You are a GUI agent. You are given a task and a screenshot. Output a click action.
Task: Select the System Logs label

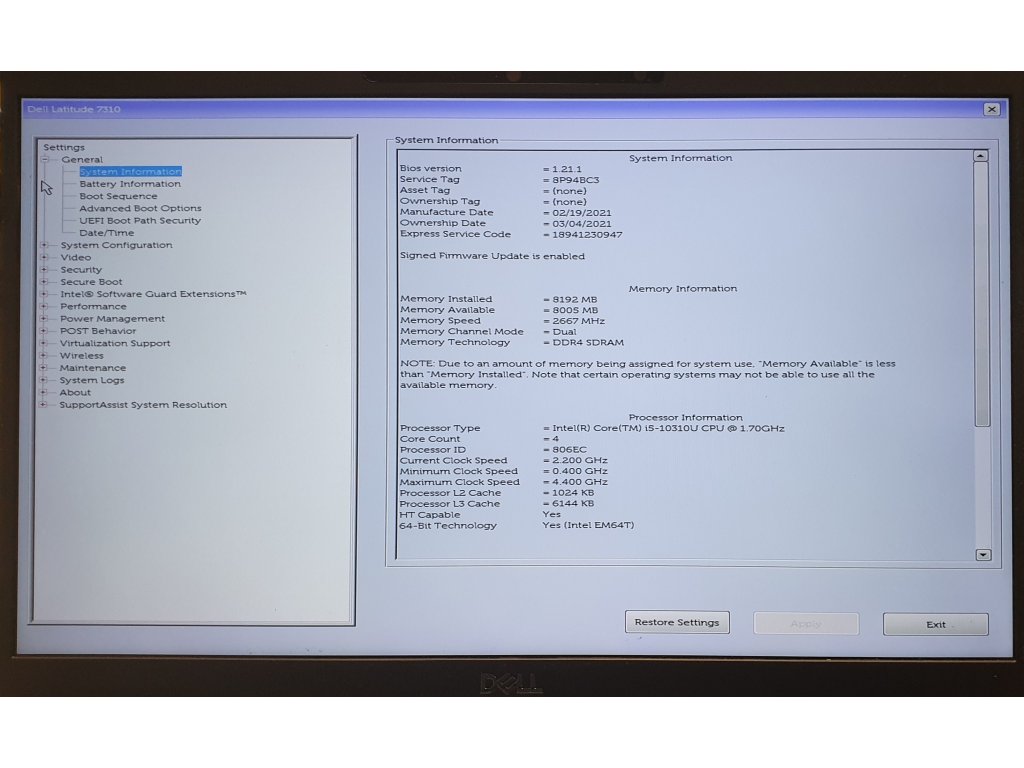coord(92,380)
